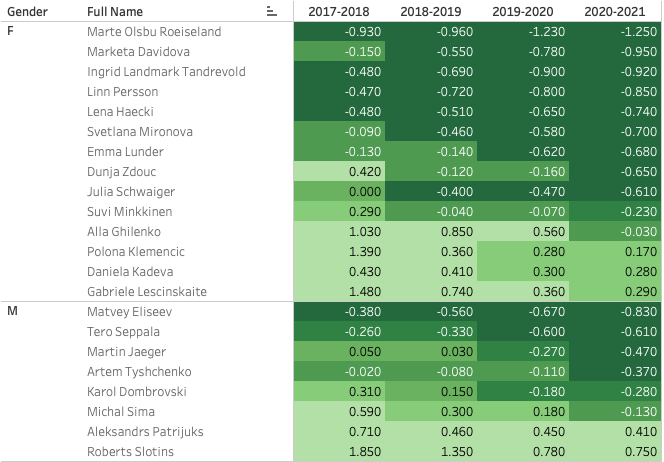Click the Ingrid Landmark Tandrevold row label
The width and height of the screenshot is (664, 462).
click(165, 72)
